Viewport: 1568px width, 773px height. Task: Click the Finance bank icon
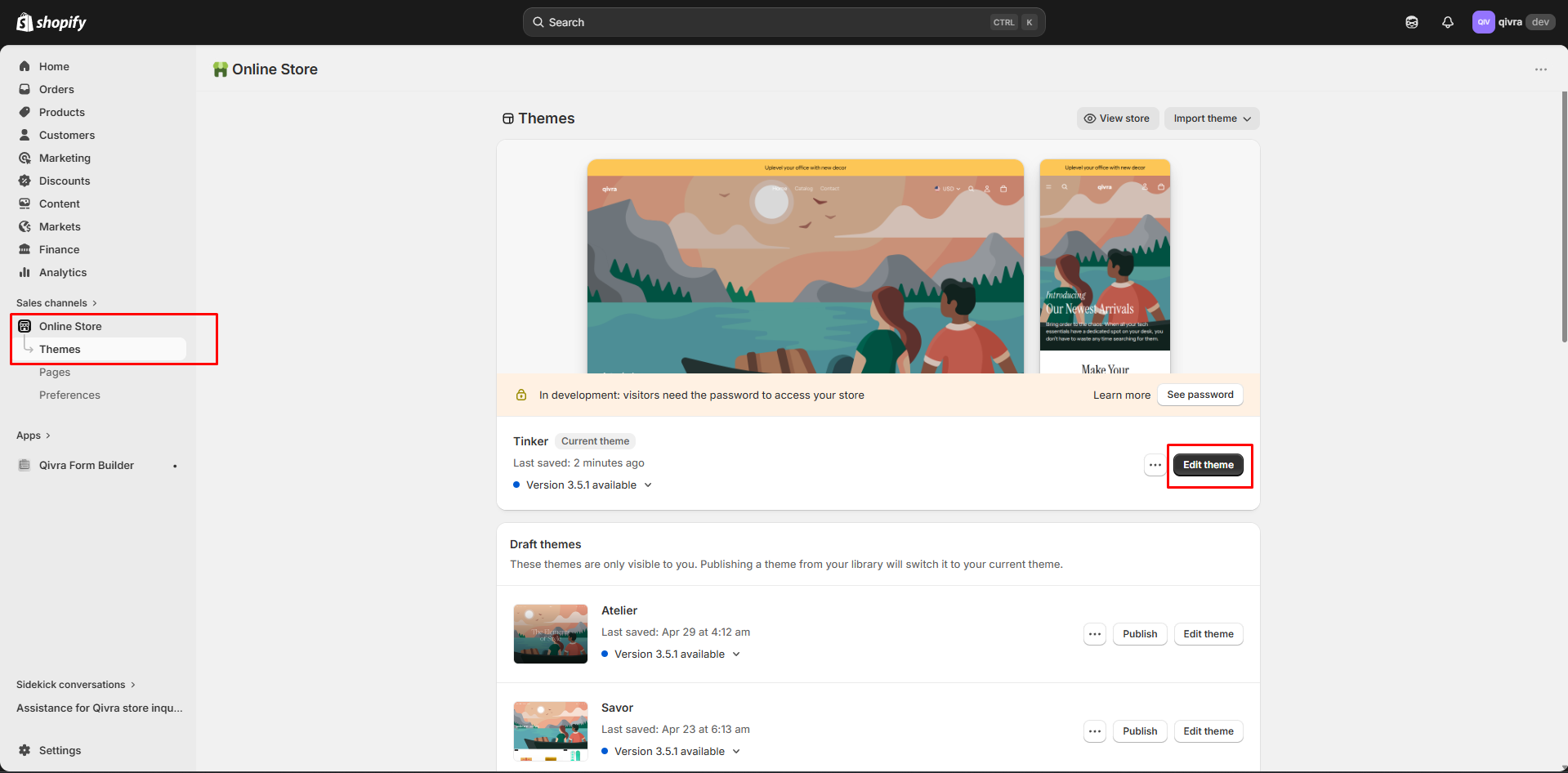point(25,249)
